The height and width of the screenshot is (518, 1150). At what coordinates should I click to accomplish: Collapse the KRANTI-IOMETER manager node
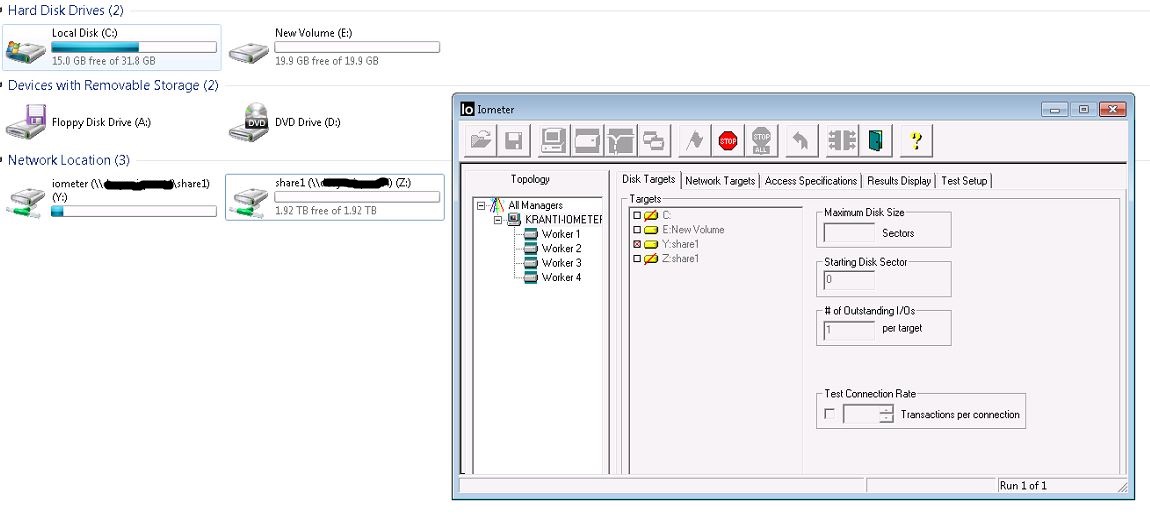point(498,219)
